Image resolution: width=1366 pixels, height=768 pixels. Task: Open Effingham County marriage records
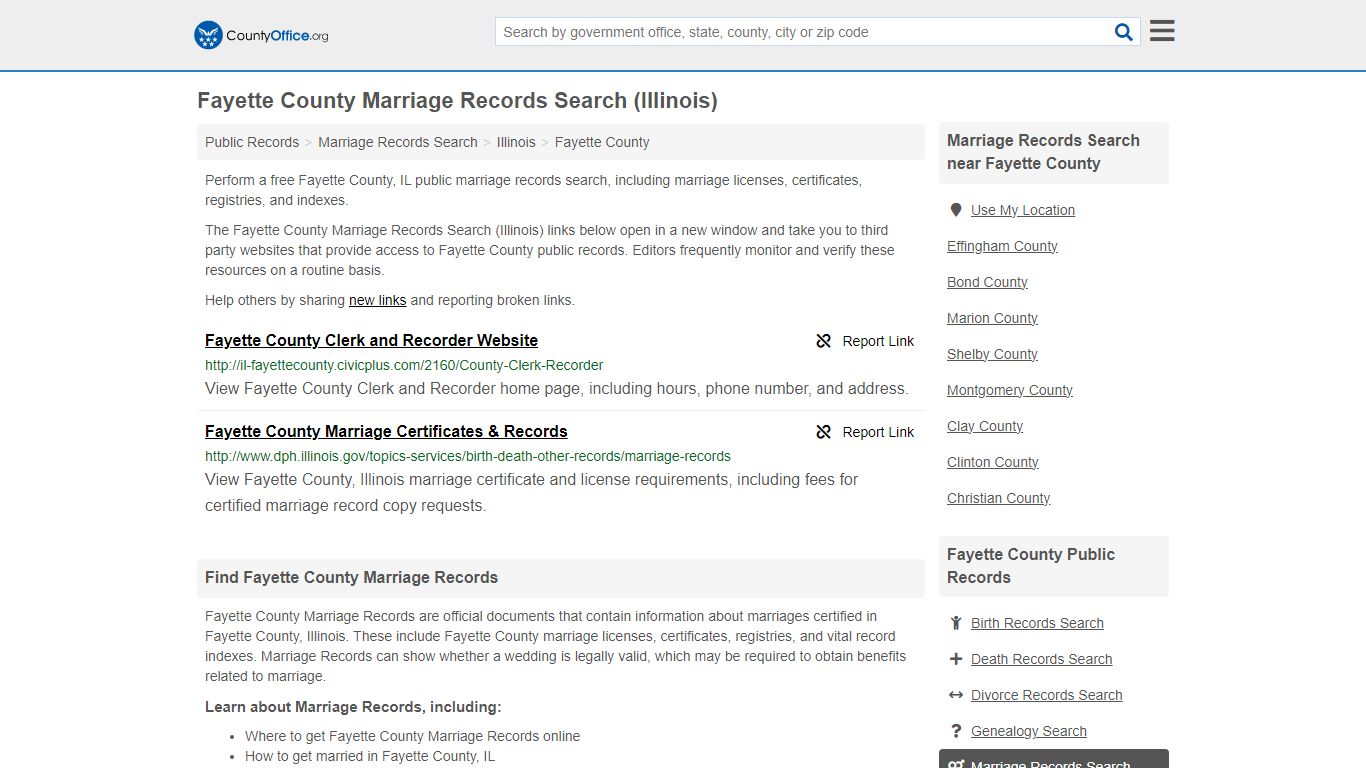1002,246
